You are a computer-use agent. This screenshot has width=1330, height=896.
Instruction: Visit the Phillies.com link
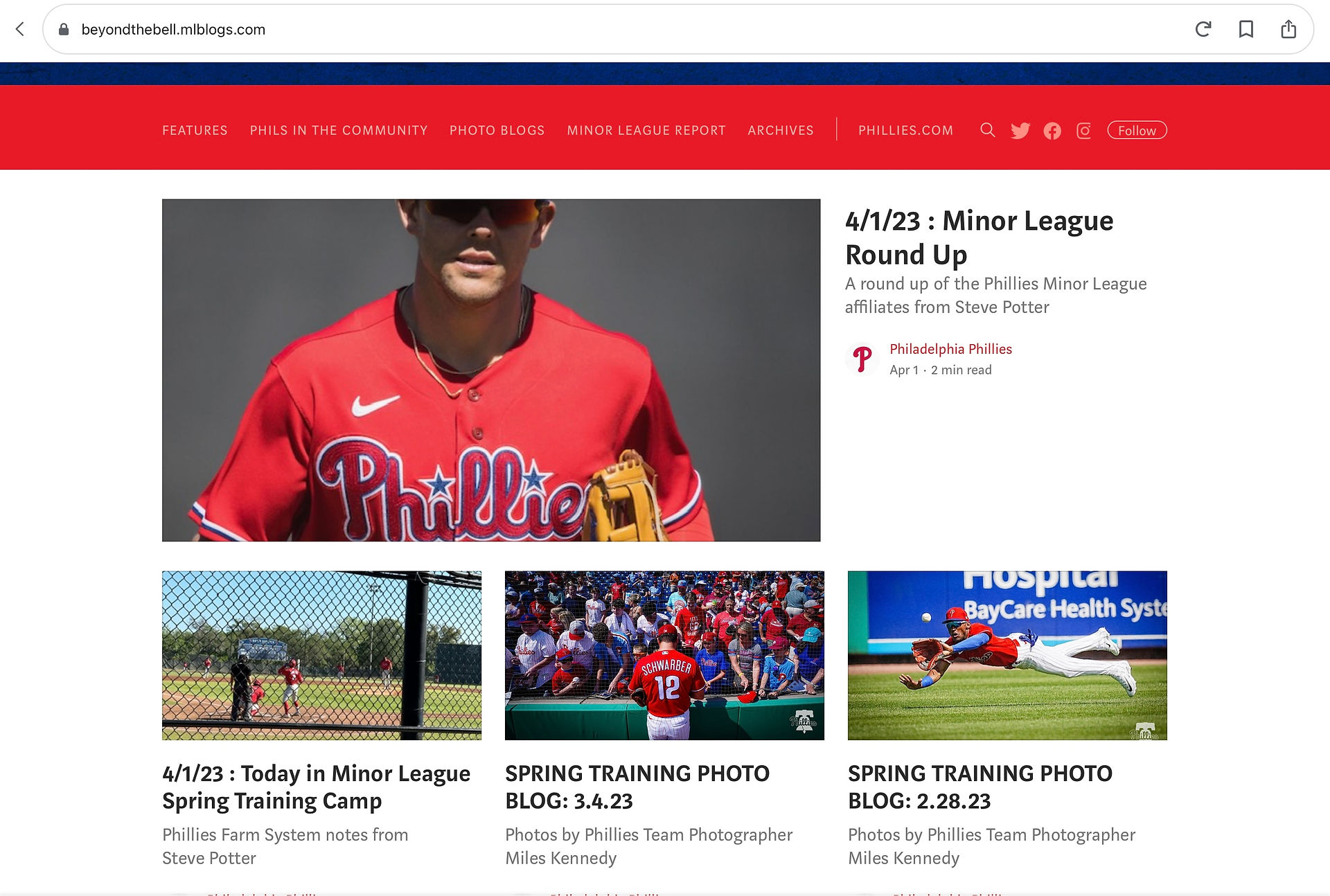[x=906, y=130]
